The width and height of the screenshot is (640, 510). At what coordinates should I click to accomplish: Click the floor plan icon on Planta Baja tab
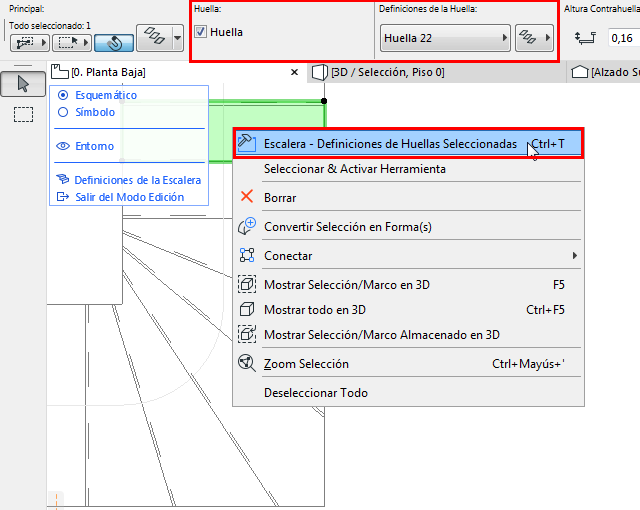(x=60, y=71)
